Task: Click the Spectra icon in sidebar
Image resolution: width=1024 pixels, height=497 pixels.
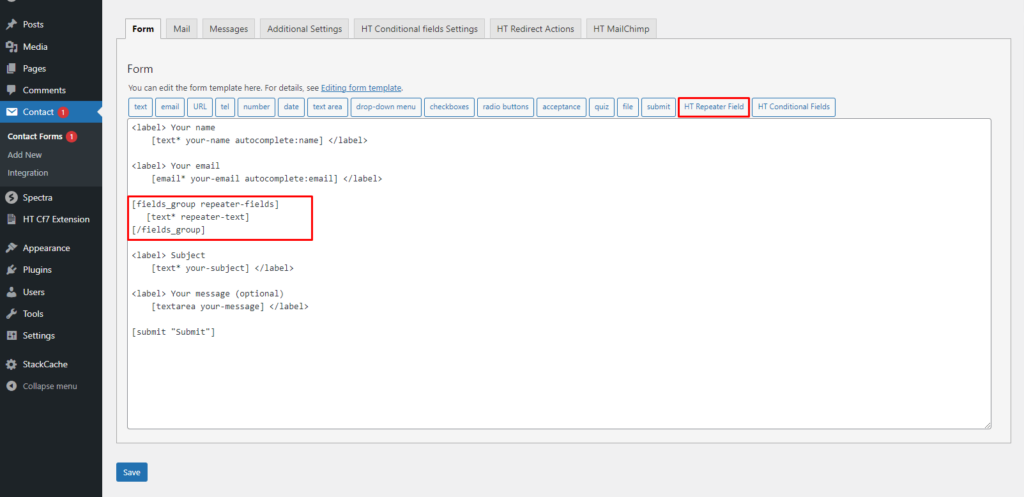Action: (11, 197)
